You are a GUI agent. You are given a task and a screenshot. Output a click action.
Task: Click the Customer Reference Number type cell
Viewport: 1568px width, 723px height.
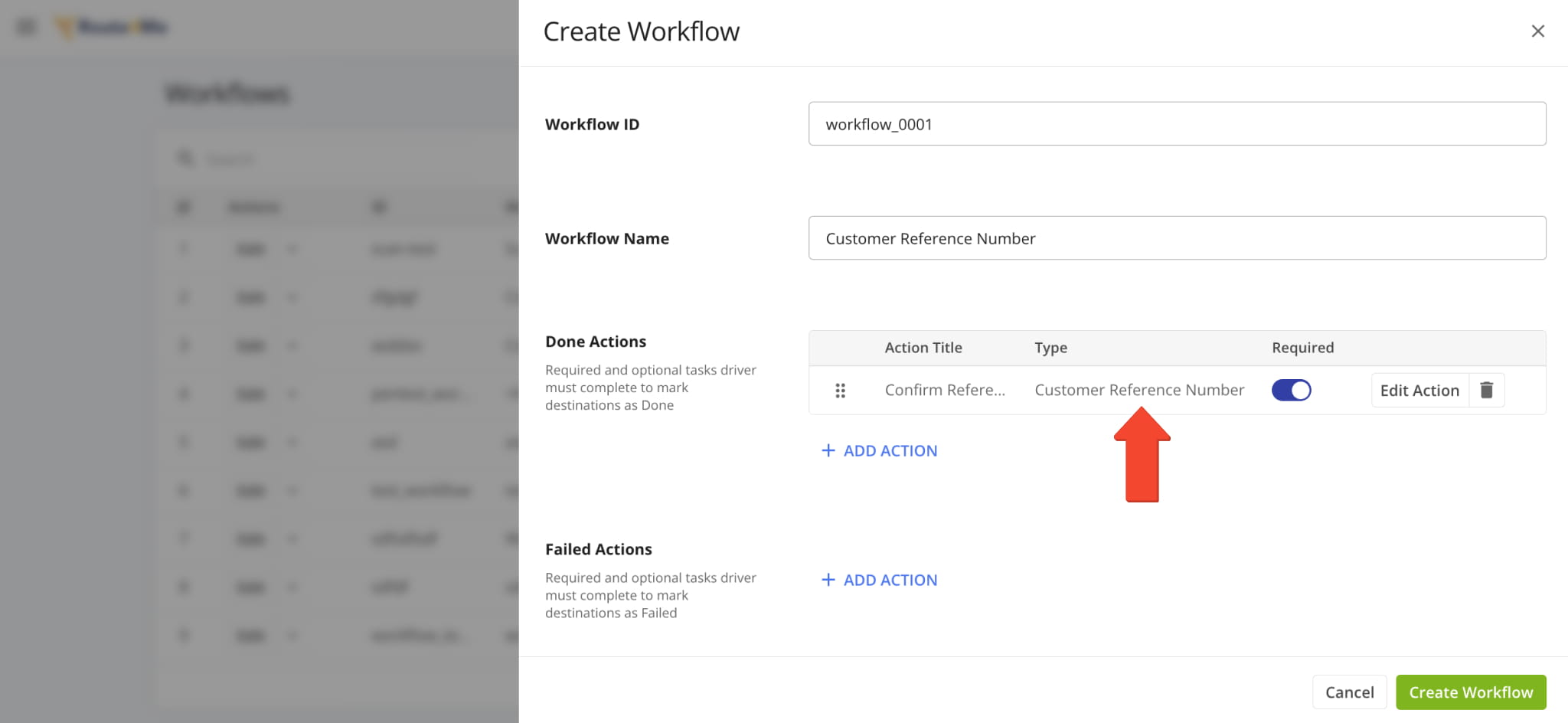(1138, 391)
